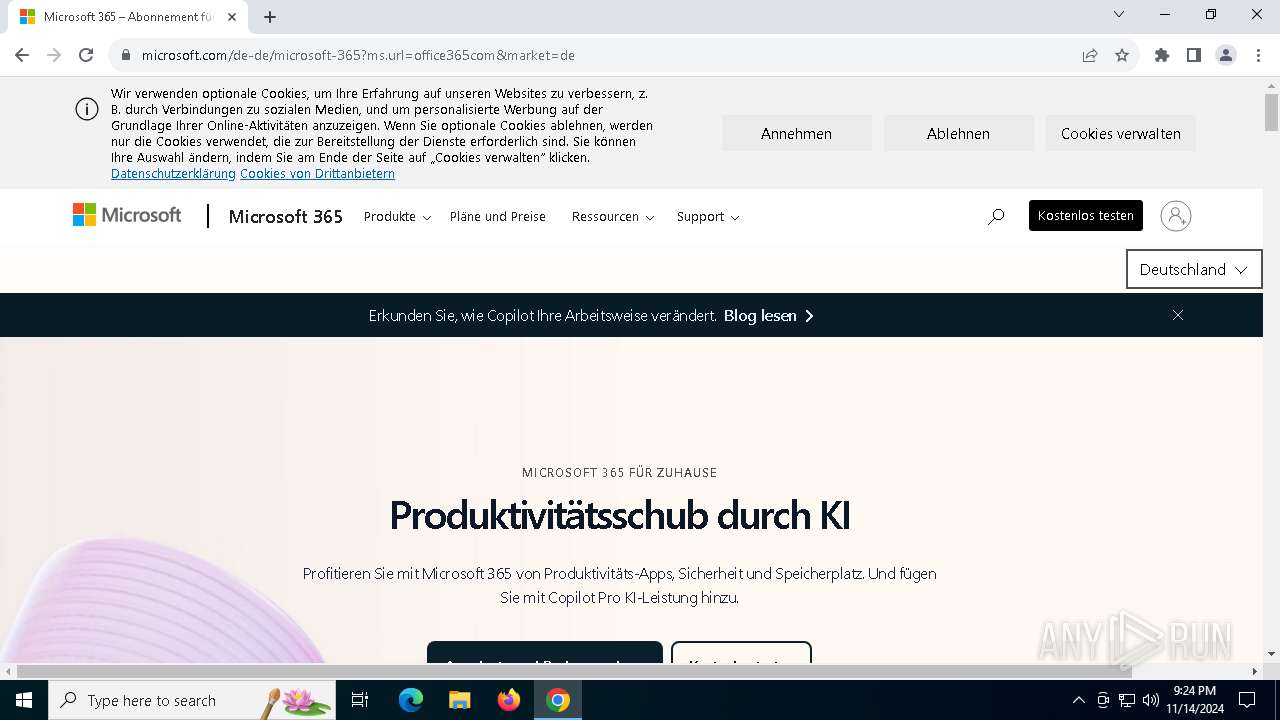Open the Deutschland region dropdown
Image resolution: width=1280 pixels, height=720 pixels.
1194,269
